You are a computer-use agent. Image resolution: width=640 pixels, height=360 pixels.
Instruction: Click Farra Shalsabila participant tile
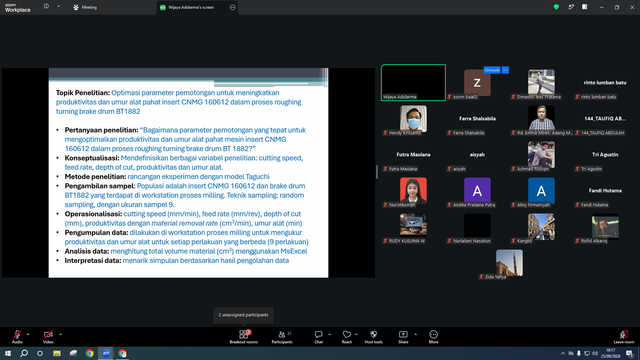477,118
